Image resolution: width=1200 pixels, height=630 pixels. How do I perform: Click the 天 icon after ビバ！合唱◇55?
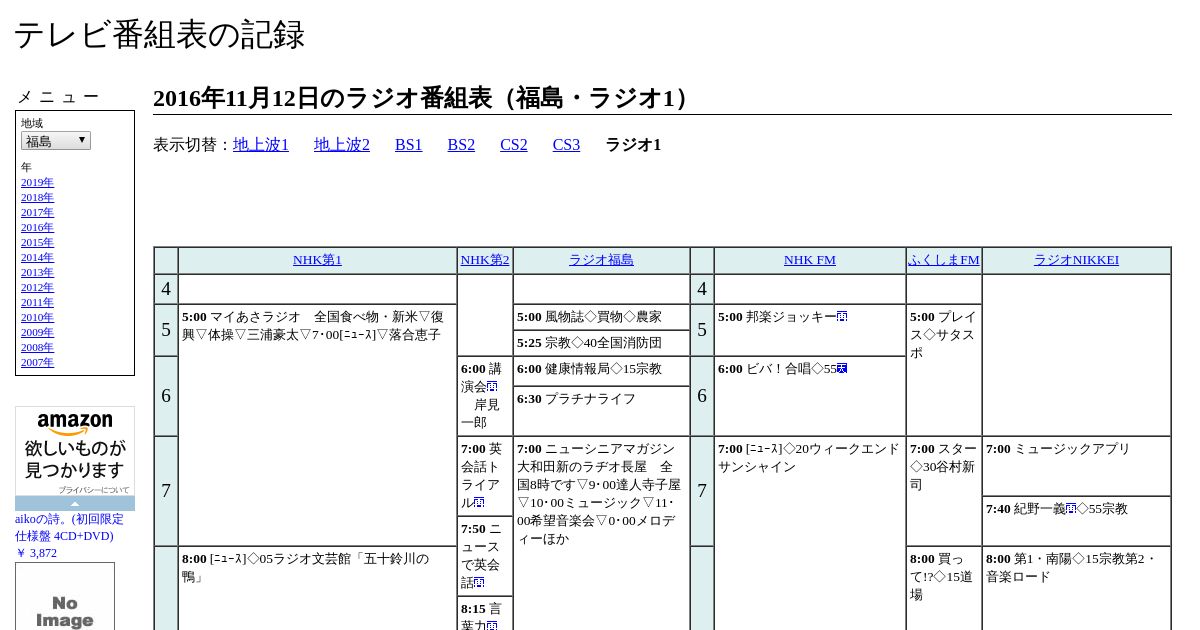click(x=842, y=368)
